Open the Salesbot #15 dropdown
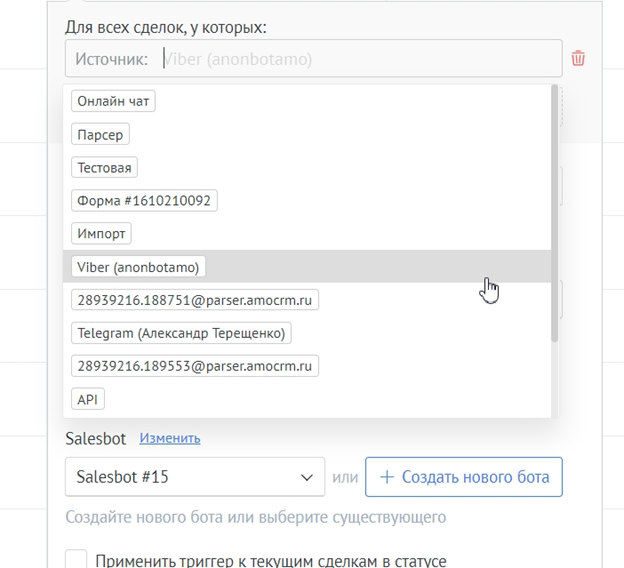The width and height of the screenshot is (624, 568). coord(195,477)
